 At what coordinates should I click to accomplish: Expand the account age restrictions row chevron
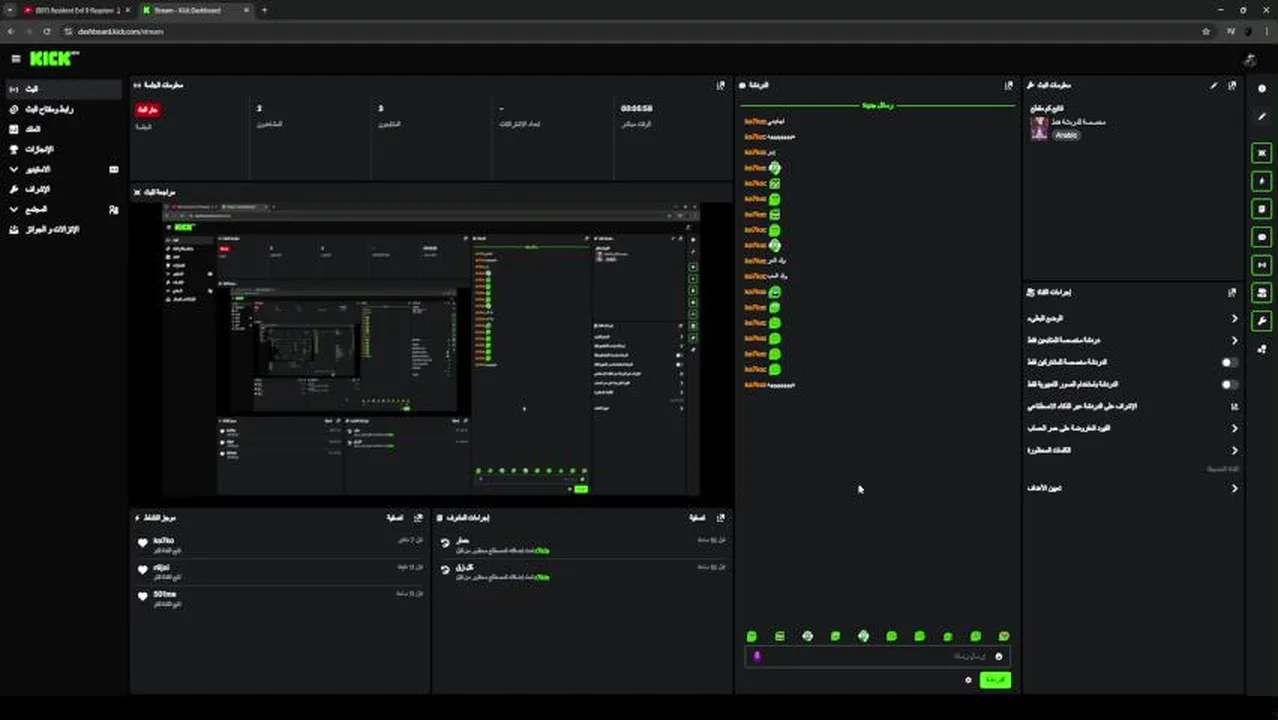tap(1234, 428)
